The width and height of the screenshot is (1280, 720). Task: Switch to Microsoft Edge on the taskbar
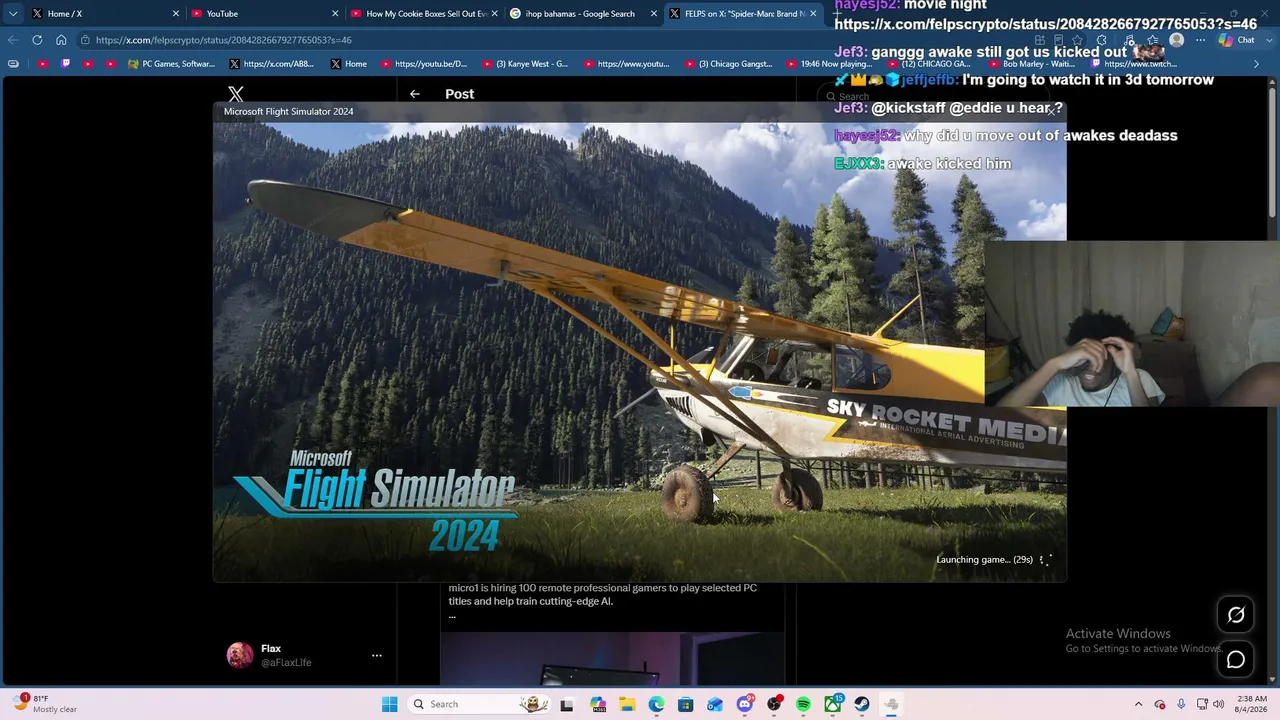pyautogui.click(x=656, y=704)
